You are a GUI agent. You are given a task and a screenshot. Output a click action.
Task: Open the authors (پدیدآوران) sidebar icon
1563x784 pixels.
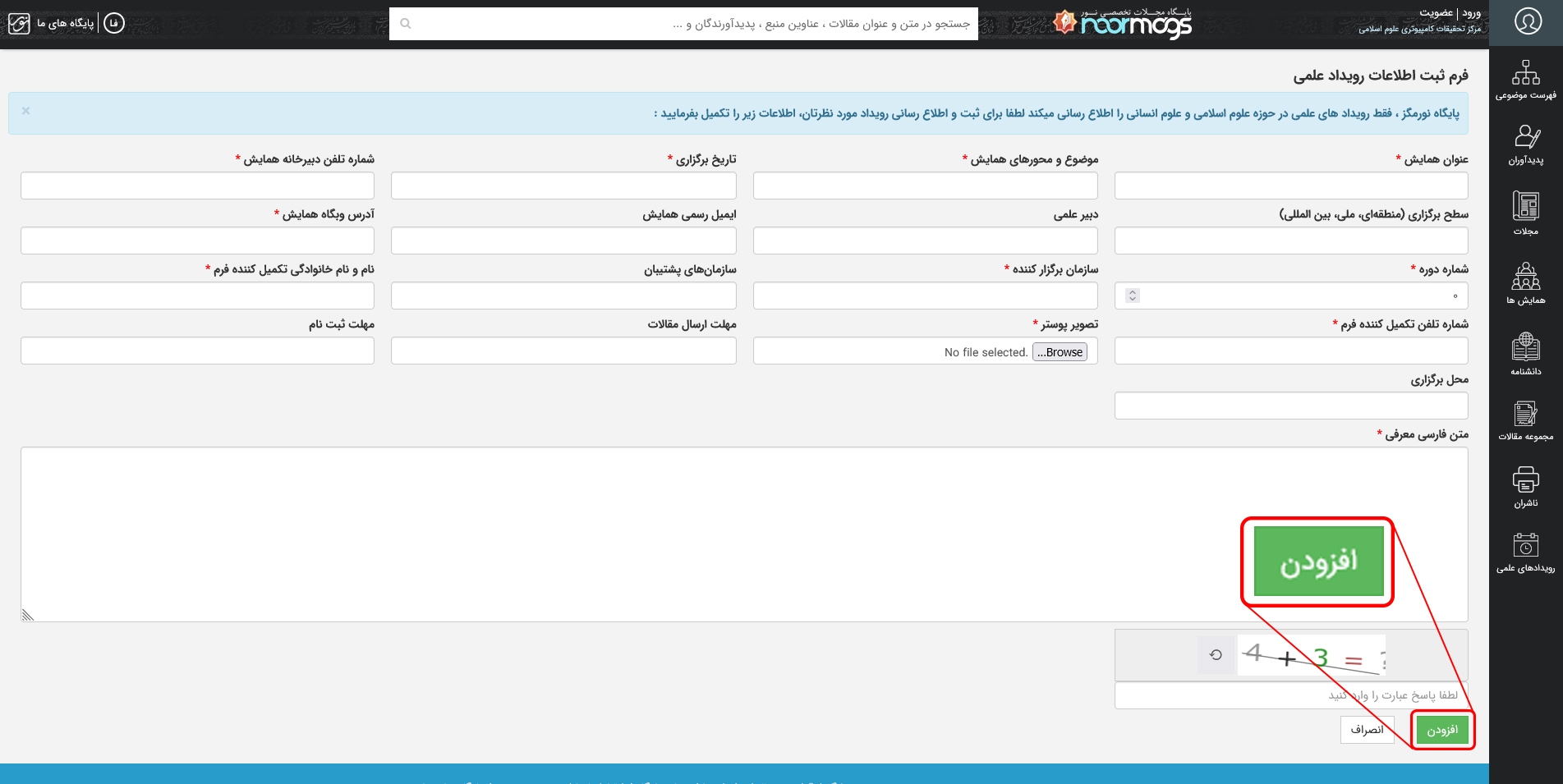point(1525,144)
